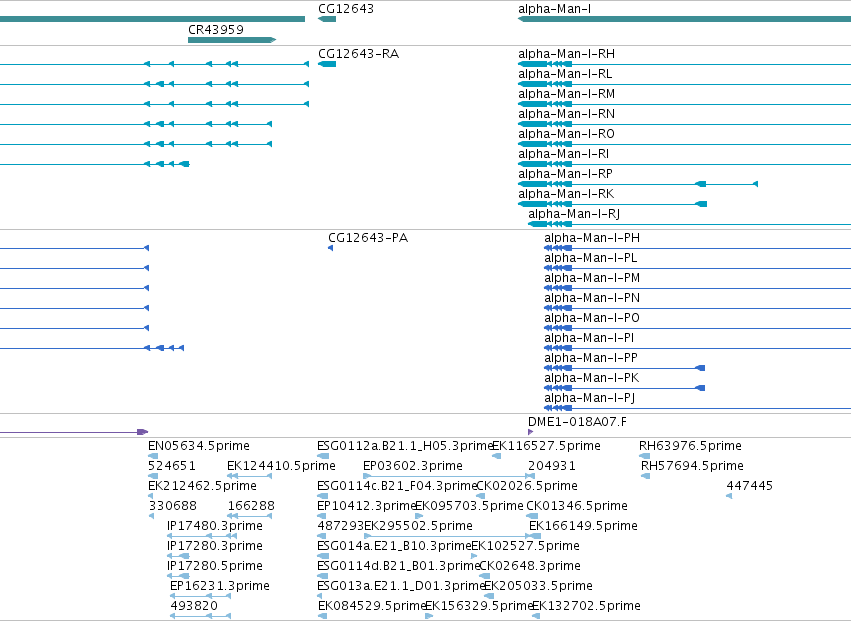Select EST EP03602.3prime

pos(412,466)
